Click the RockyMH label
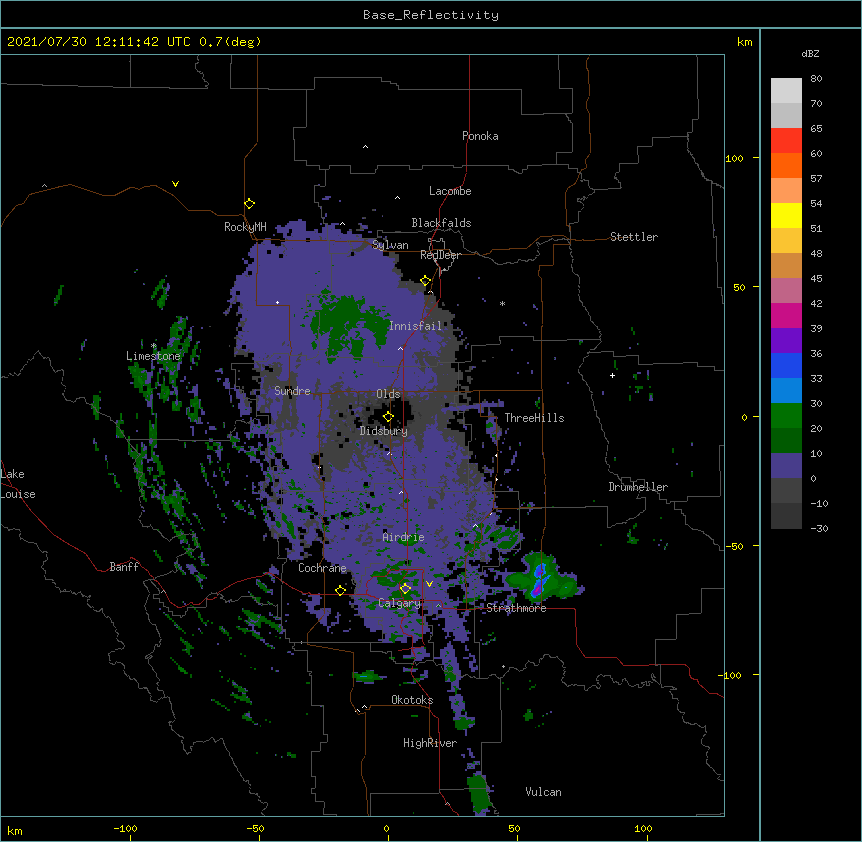This screenshot has width=862, height=842. (245, 227)
